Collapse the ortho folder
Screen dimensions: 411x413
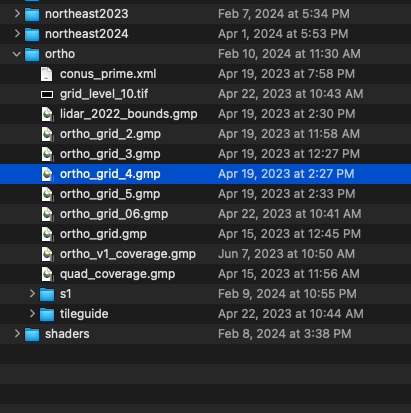(x=17, y=54)
